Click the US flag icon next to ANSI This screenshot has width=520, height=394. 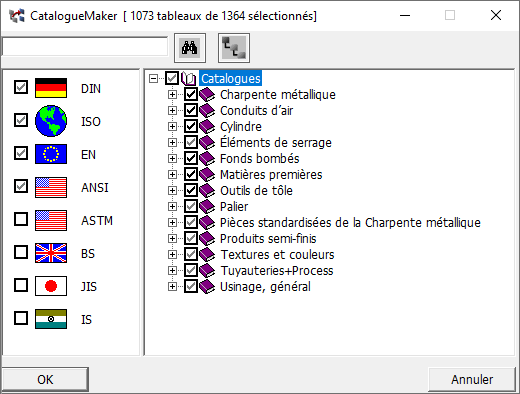pyautogui.click(x=51, y=187)
